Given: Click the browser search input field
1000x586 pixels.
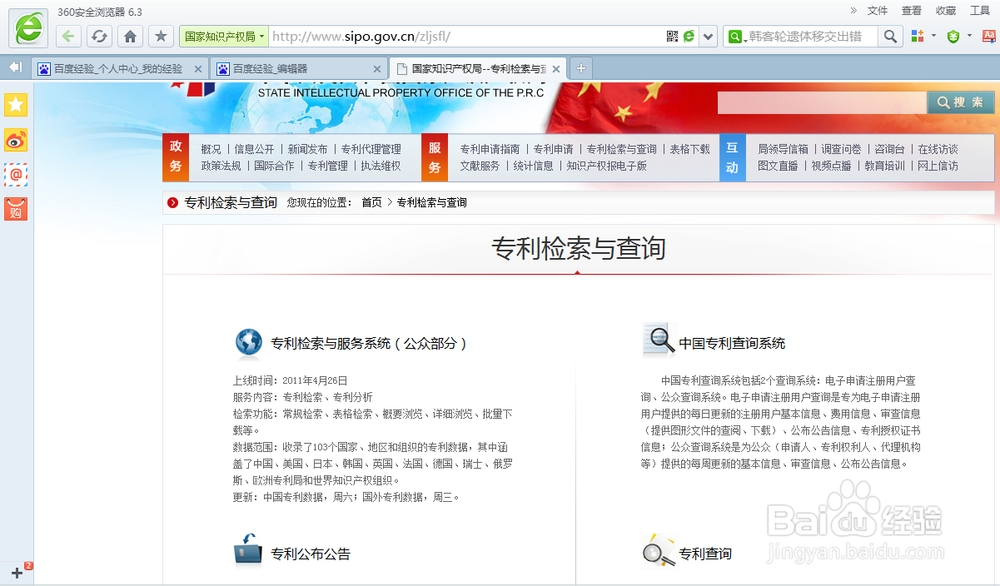Looking at the screenshot, I should pyautogui.click(x=812, y=36).
